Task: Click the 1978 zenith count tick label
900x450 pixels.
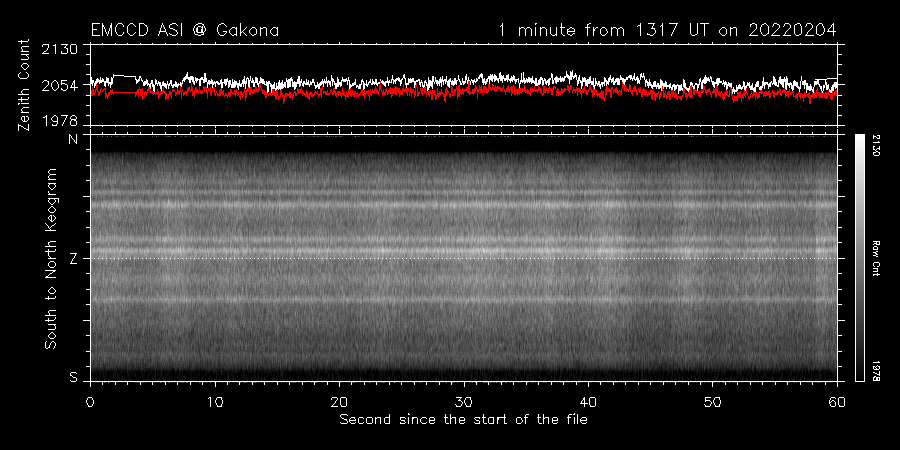Action: 60,121
